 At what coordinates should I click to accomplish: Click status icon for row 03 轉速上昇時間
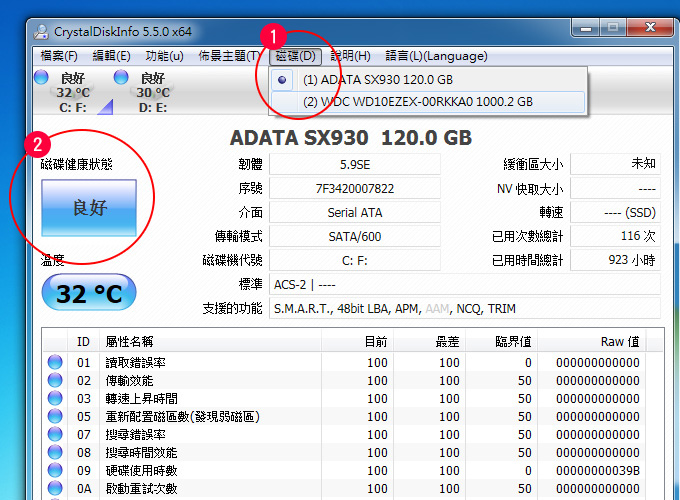point(55,398)
